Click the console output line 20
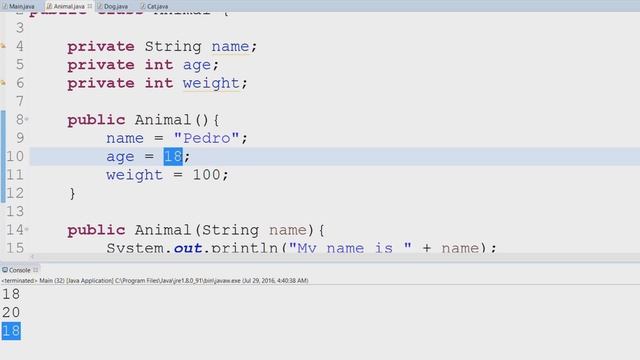640x360 pixels. coord(11,312)
